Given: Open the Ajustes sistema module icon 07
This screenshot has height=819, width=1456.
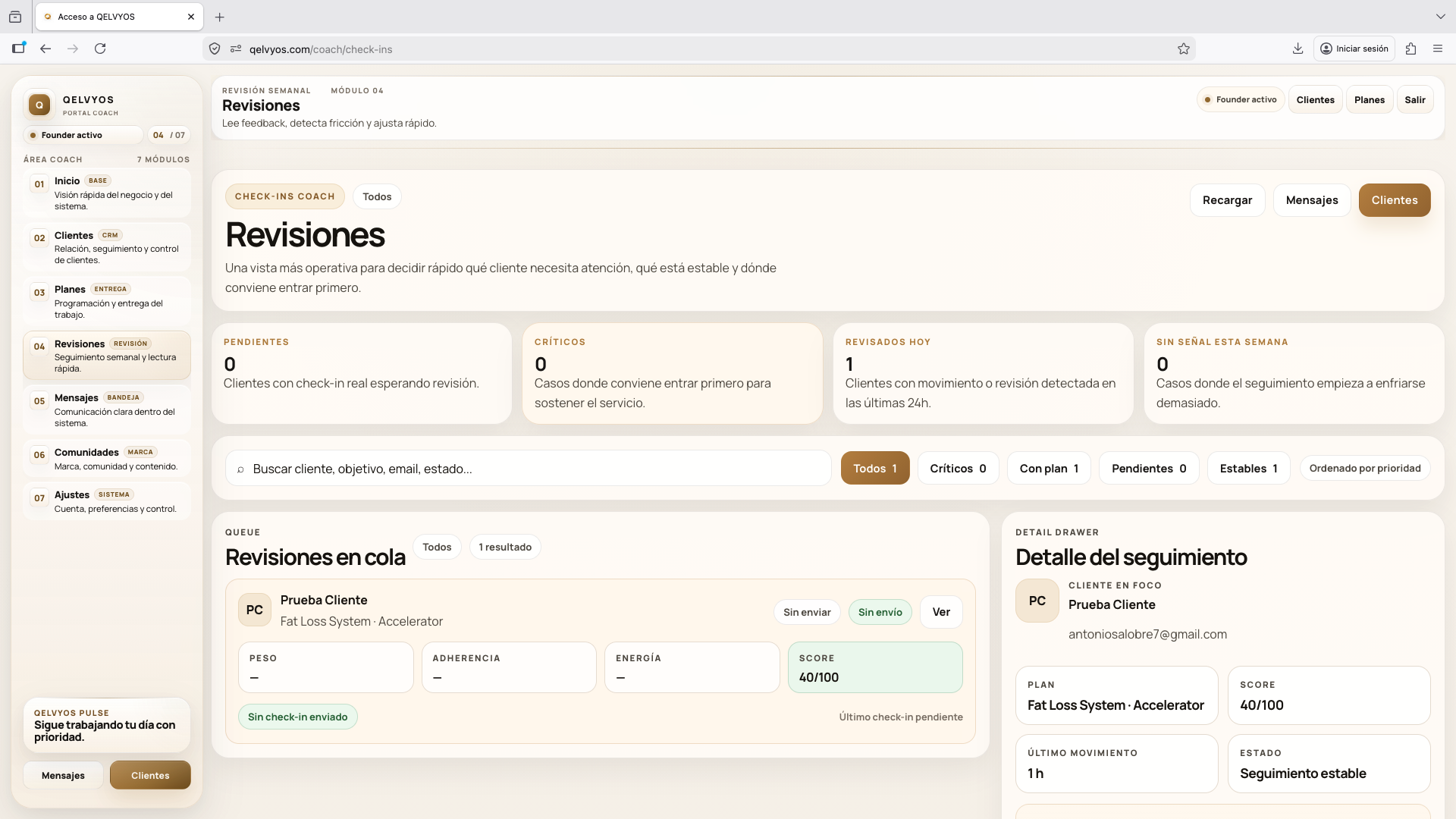Looking at the screenshot, I should coord(39,498).
